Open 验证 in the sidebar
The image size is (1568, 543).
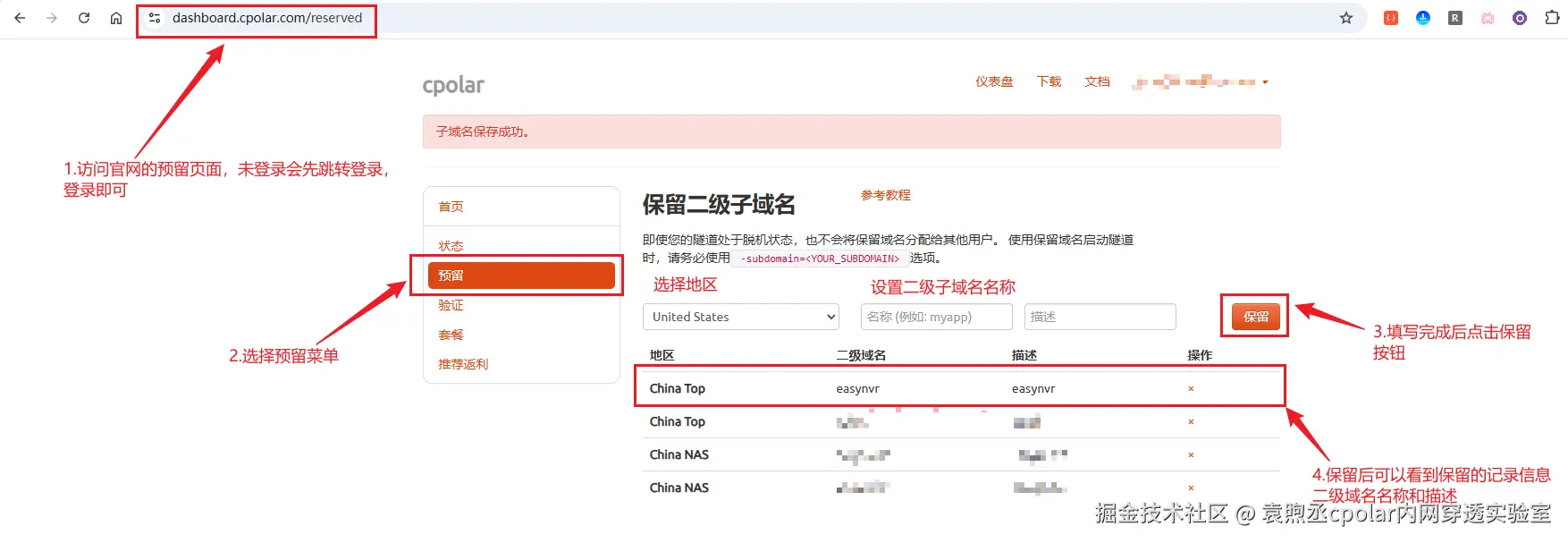(x=451, y=305)
